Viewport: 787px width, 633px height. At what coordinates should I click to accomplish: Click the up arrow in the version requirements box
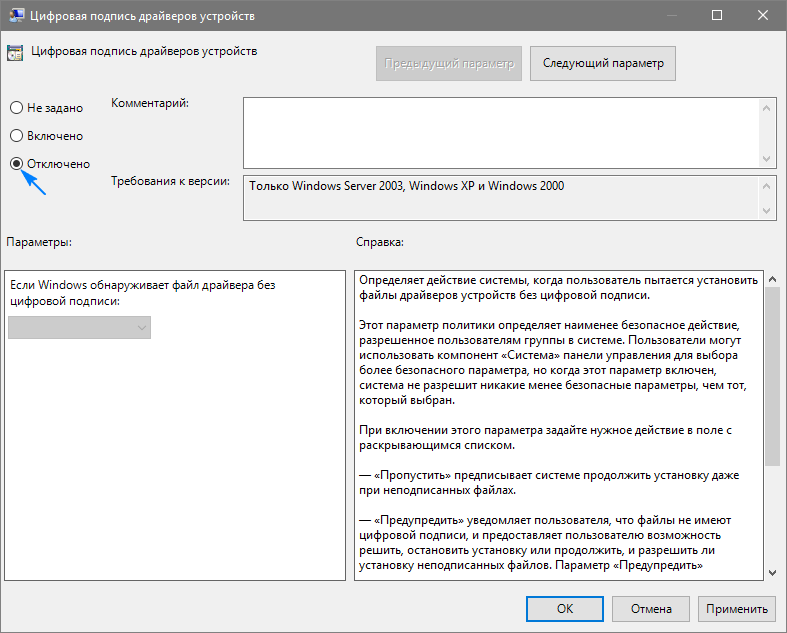[x=768, y=185]
